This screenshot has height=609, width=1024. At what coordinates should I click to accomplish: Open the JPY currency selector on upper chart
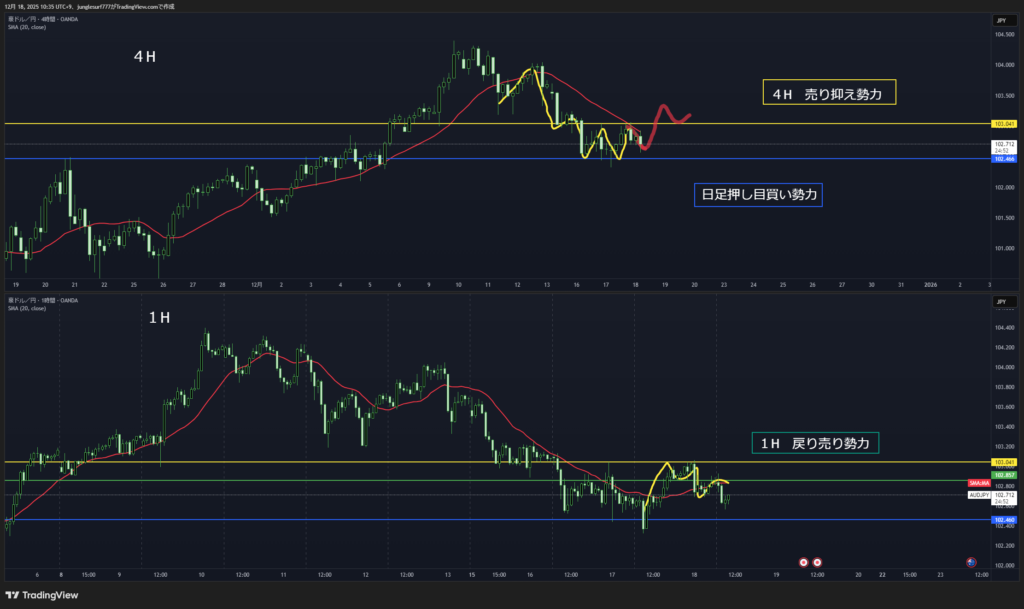[x=1000, y=20]
